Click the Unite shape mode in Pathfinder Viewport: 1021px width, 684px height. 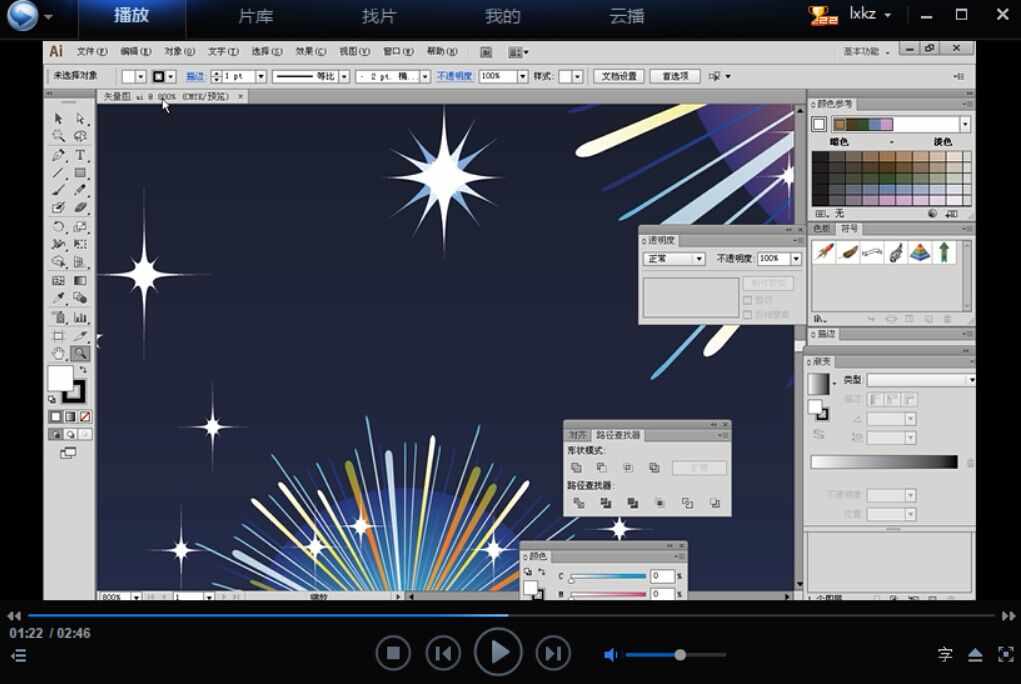pos(576,468)
